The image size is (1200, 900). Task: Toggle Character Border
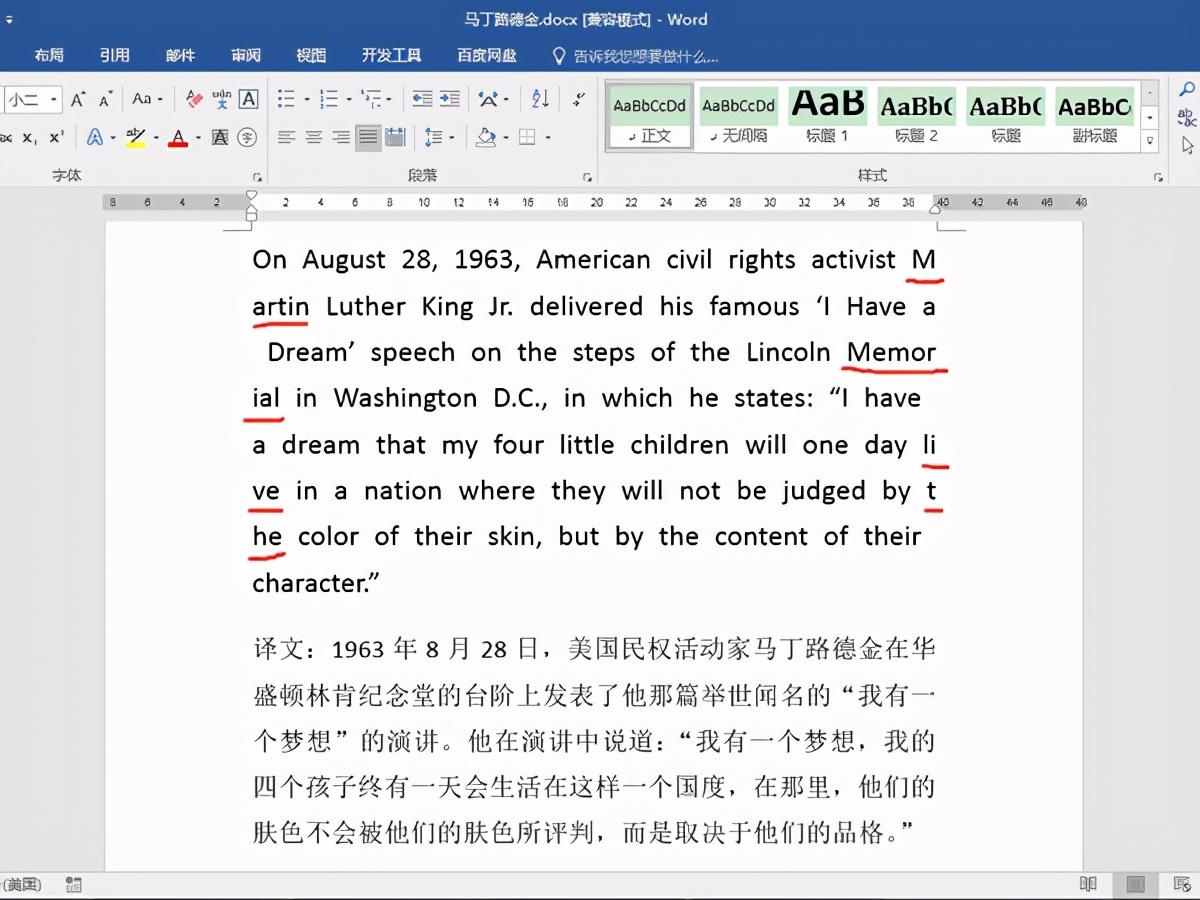click(248, 99)
